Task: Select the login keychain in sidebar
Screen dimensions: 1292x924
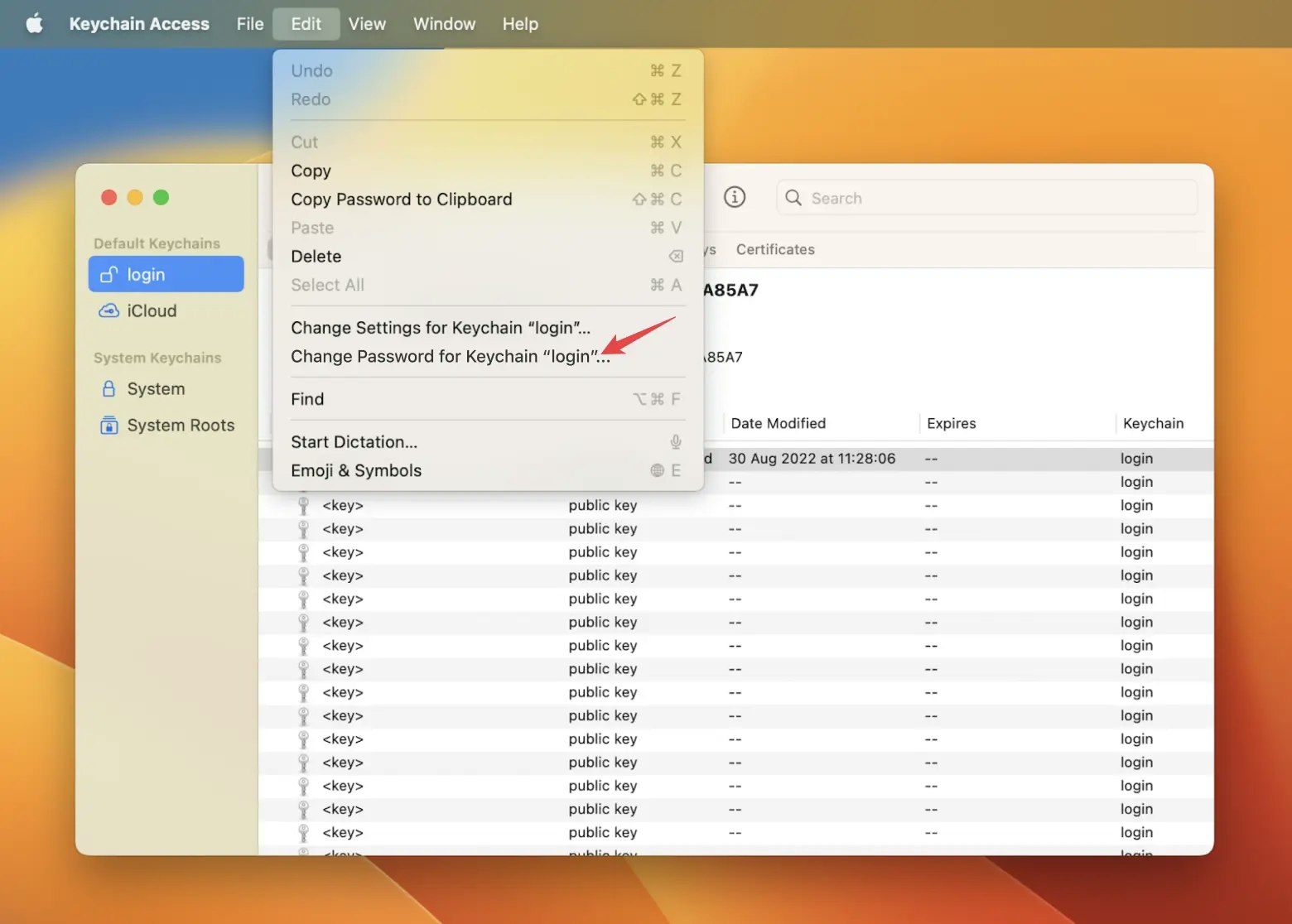Action: coord(166,274)
